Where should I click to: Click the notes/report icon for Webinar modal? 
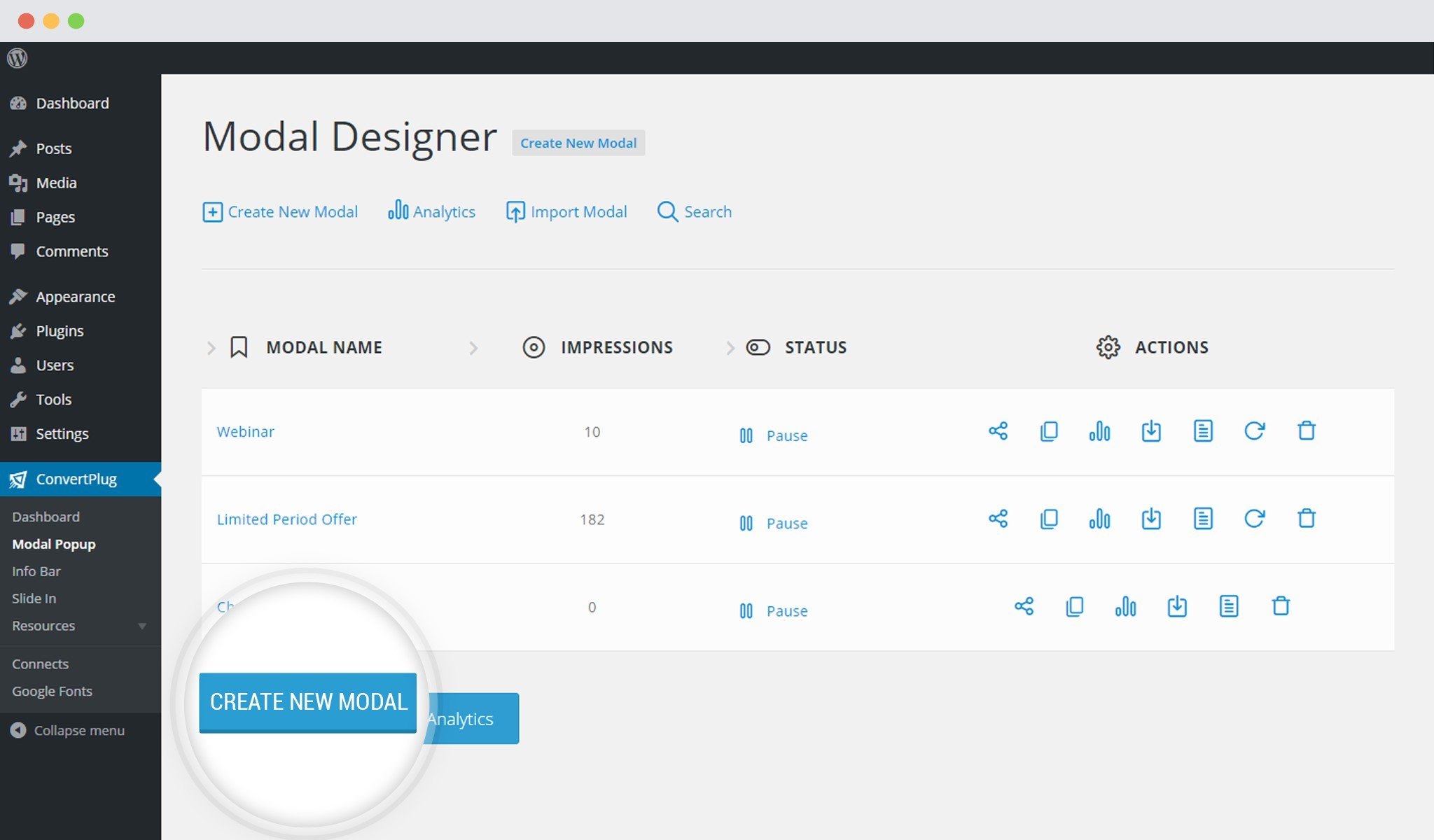[x=1202, y=430]
